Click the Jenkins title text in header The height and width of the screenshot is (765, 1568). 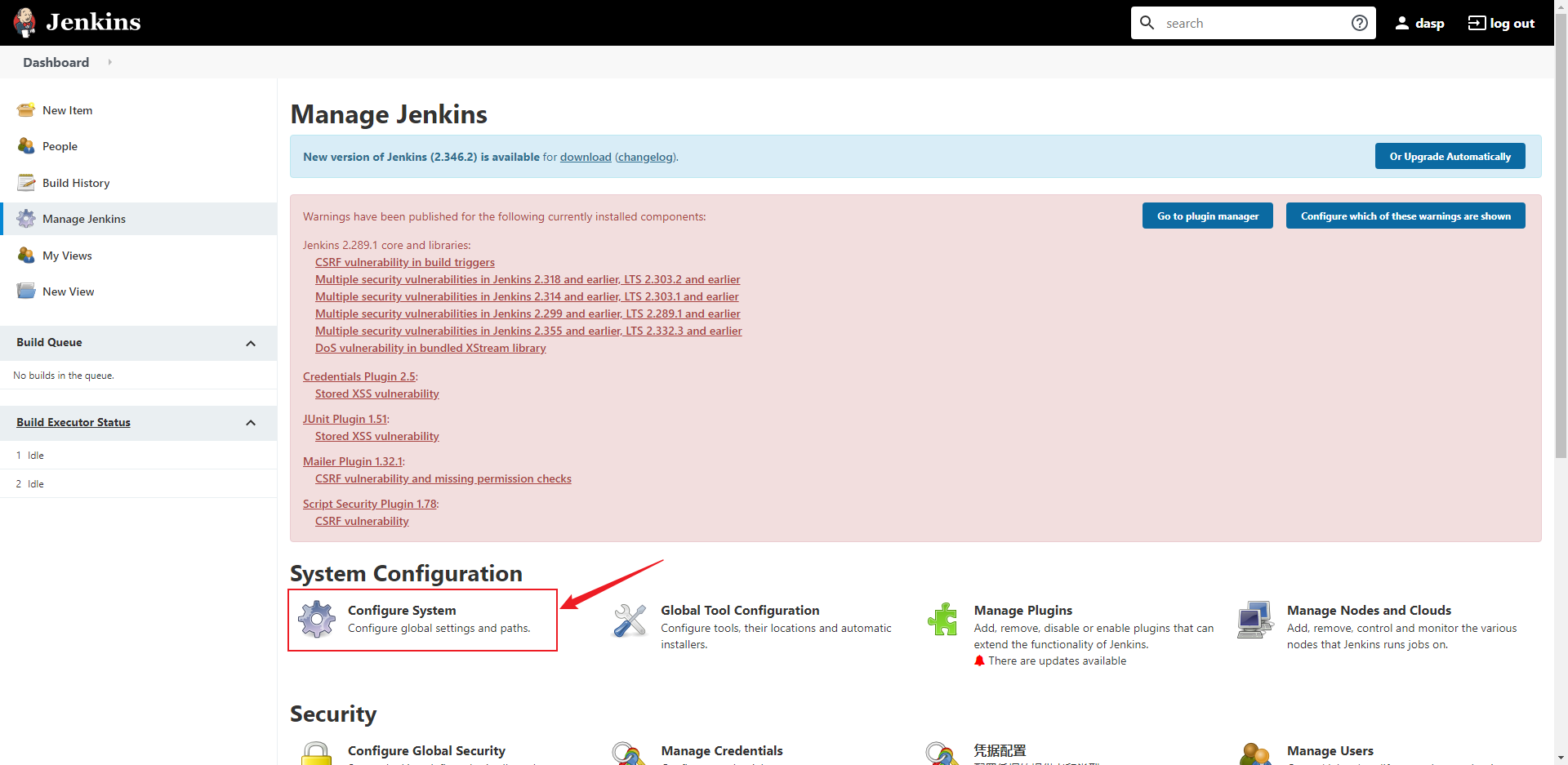93,22
